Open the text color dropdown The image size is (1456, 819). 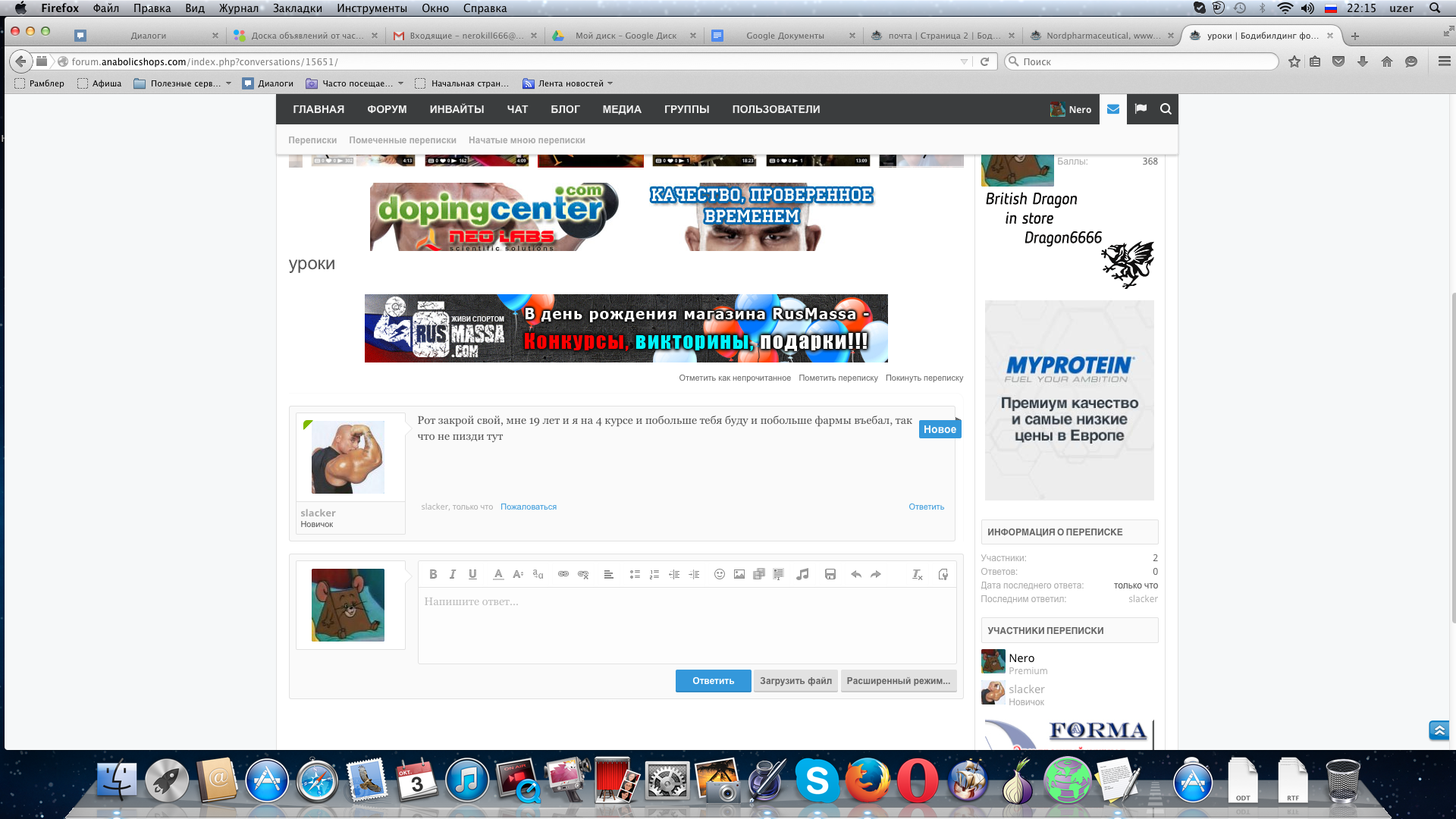tap(498, 574)
